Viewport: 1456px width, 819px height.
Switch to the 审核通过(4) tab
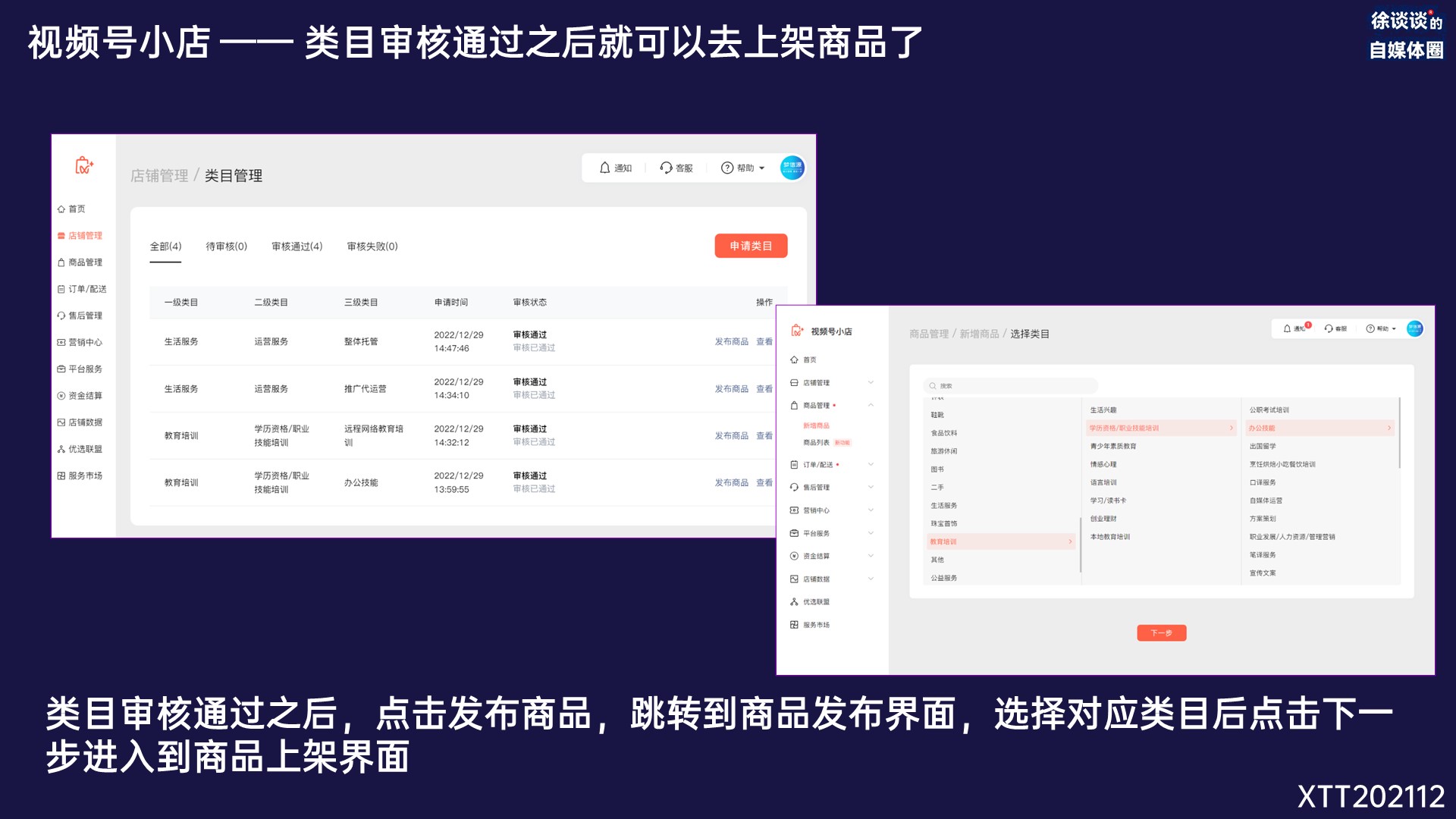(x=297, y=246)
